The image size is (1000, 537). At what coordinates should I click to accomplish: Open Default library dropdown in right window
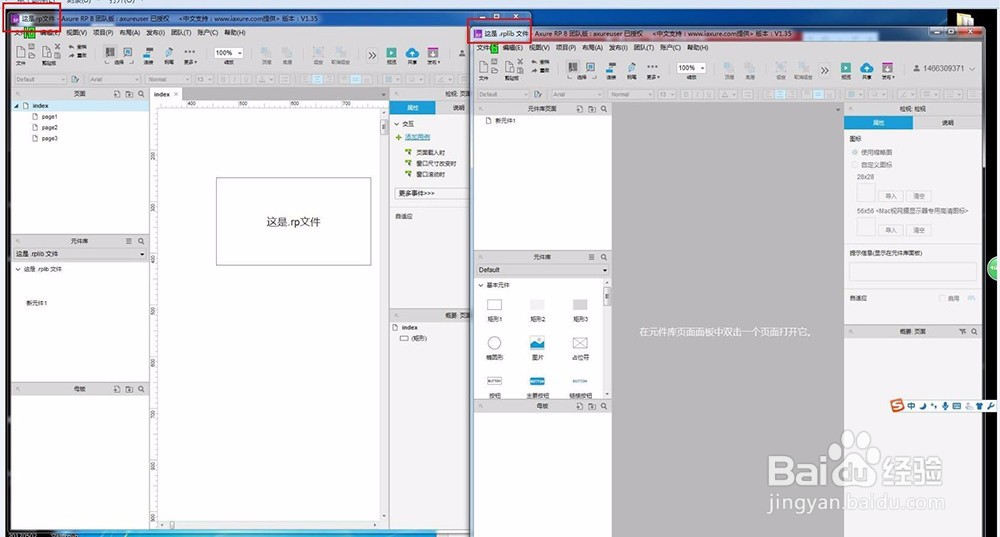click(541, 270)
